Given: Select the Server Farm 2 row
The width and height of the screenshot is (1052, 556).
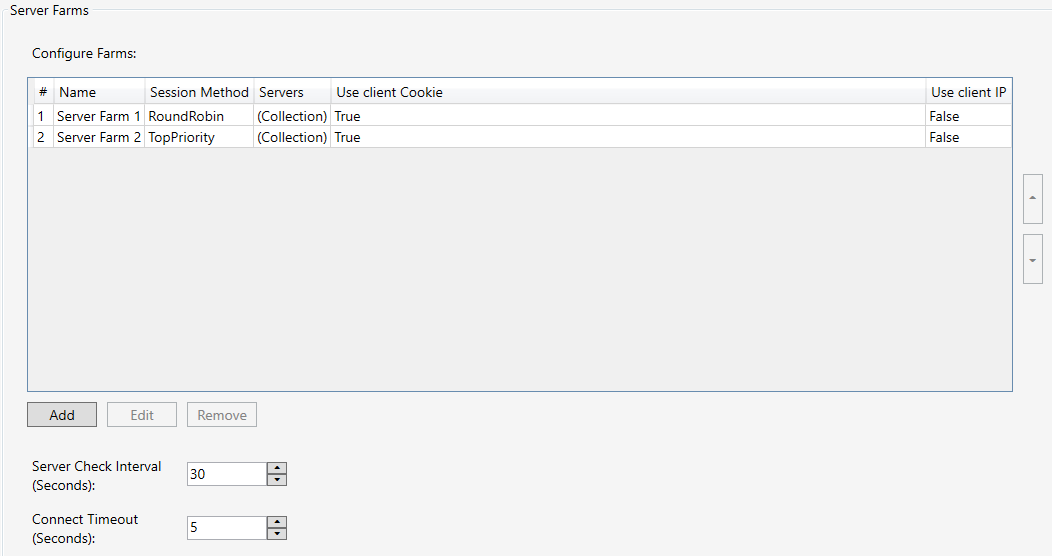Looking at the screenshot, I should coord(98,137).
